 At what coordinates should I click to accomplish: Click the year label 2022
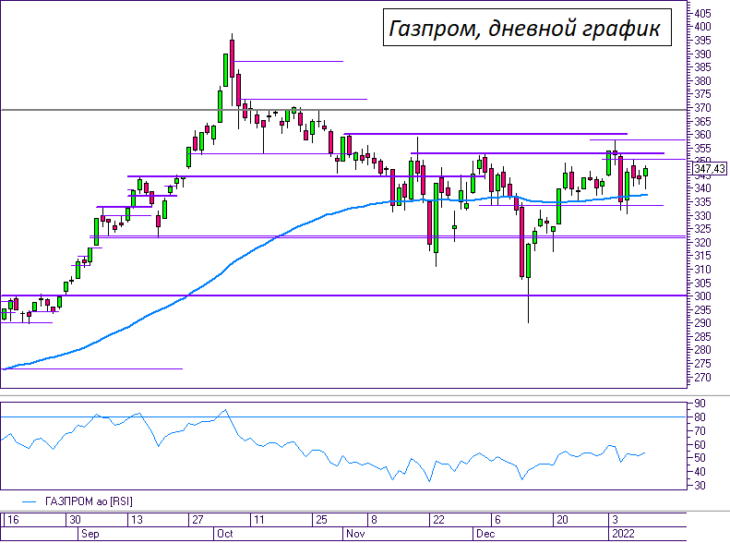(623, 534)
